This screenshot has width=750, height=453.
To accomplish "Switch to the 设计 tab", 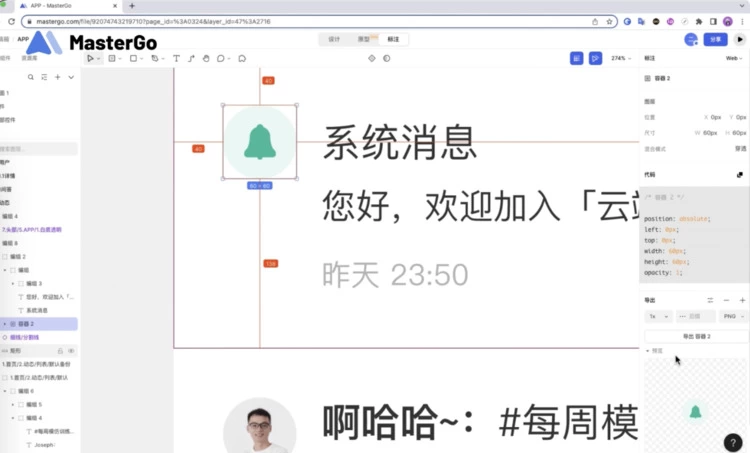I will (x=334, y=39).
